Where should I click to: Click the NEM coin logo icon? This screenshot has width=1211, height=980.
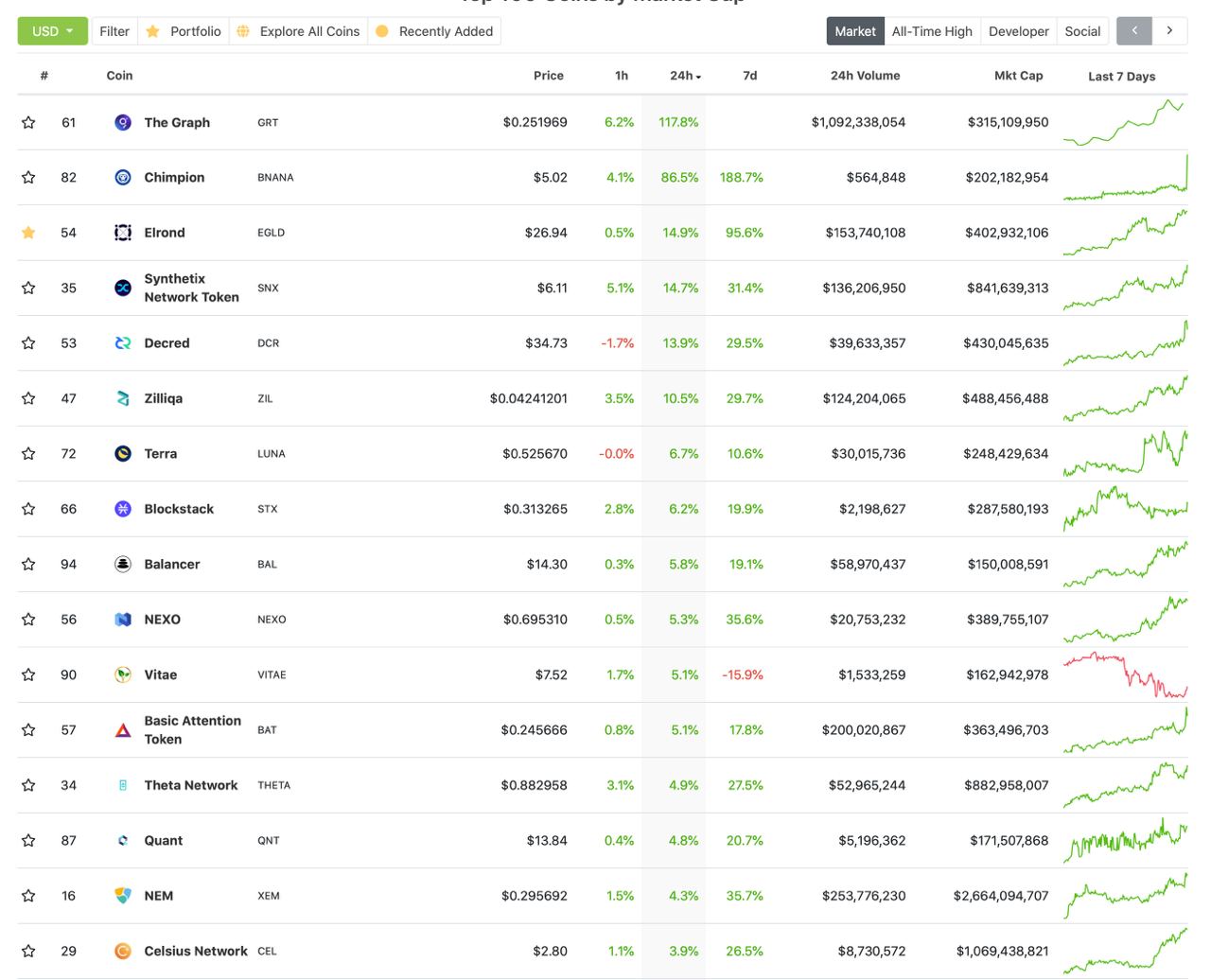point(123,896)
